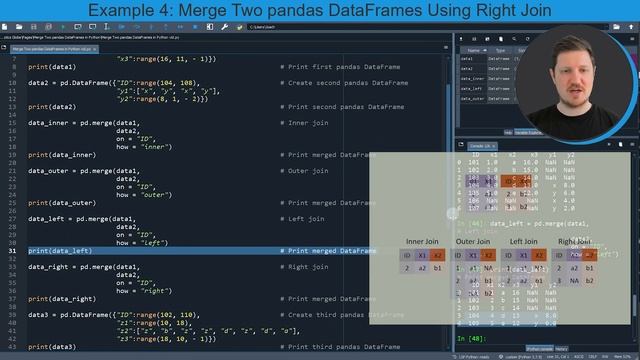
Task: Open the console pane options menu
Action: click(632, 144)
